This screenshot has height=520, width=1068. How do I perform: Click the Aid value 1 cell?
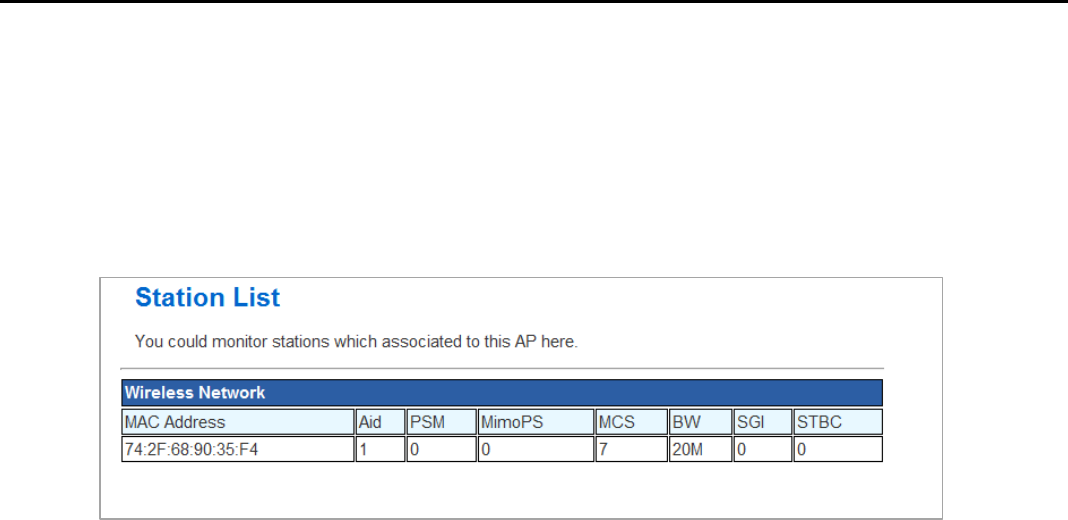(x=379, y=450)
